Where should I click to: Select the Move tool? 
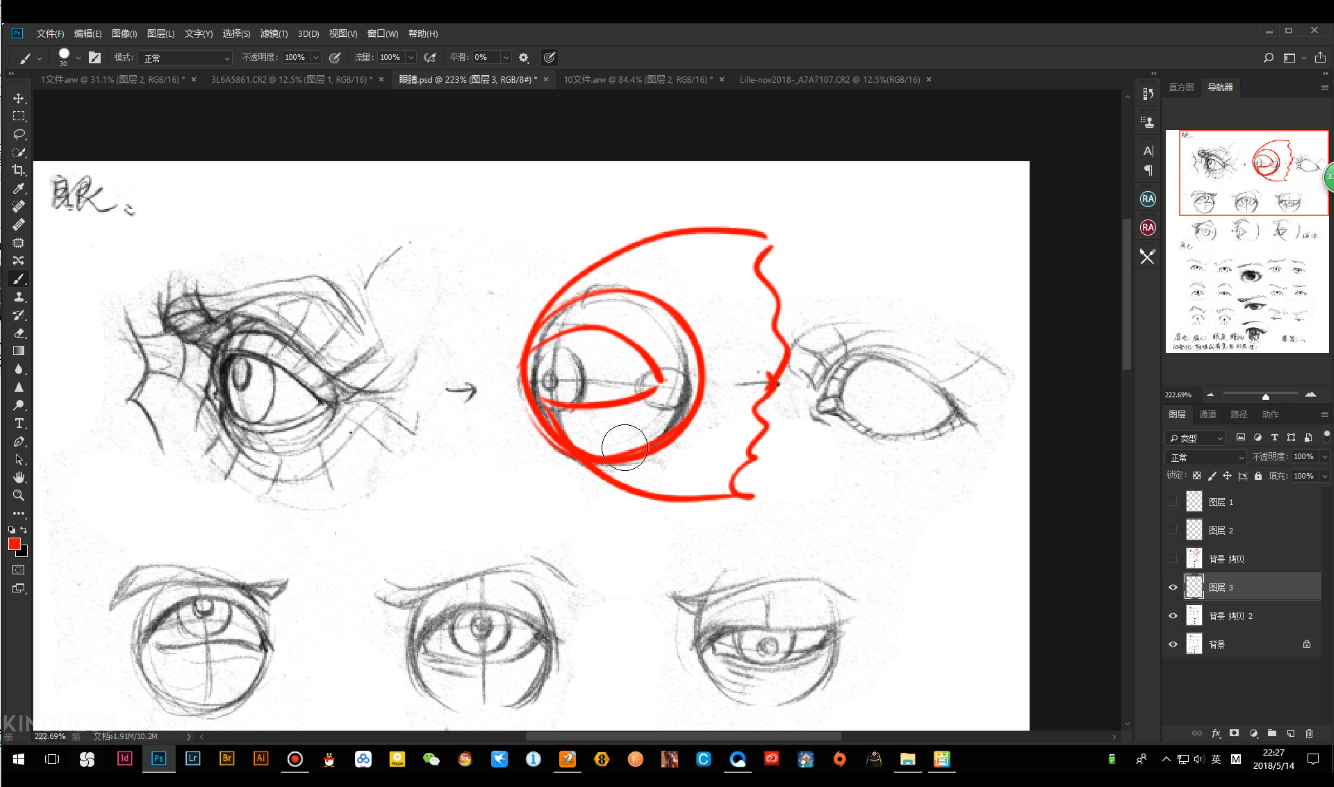pyautogui.click(x=18, y=98)
